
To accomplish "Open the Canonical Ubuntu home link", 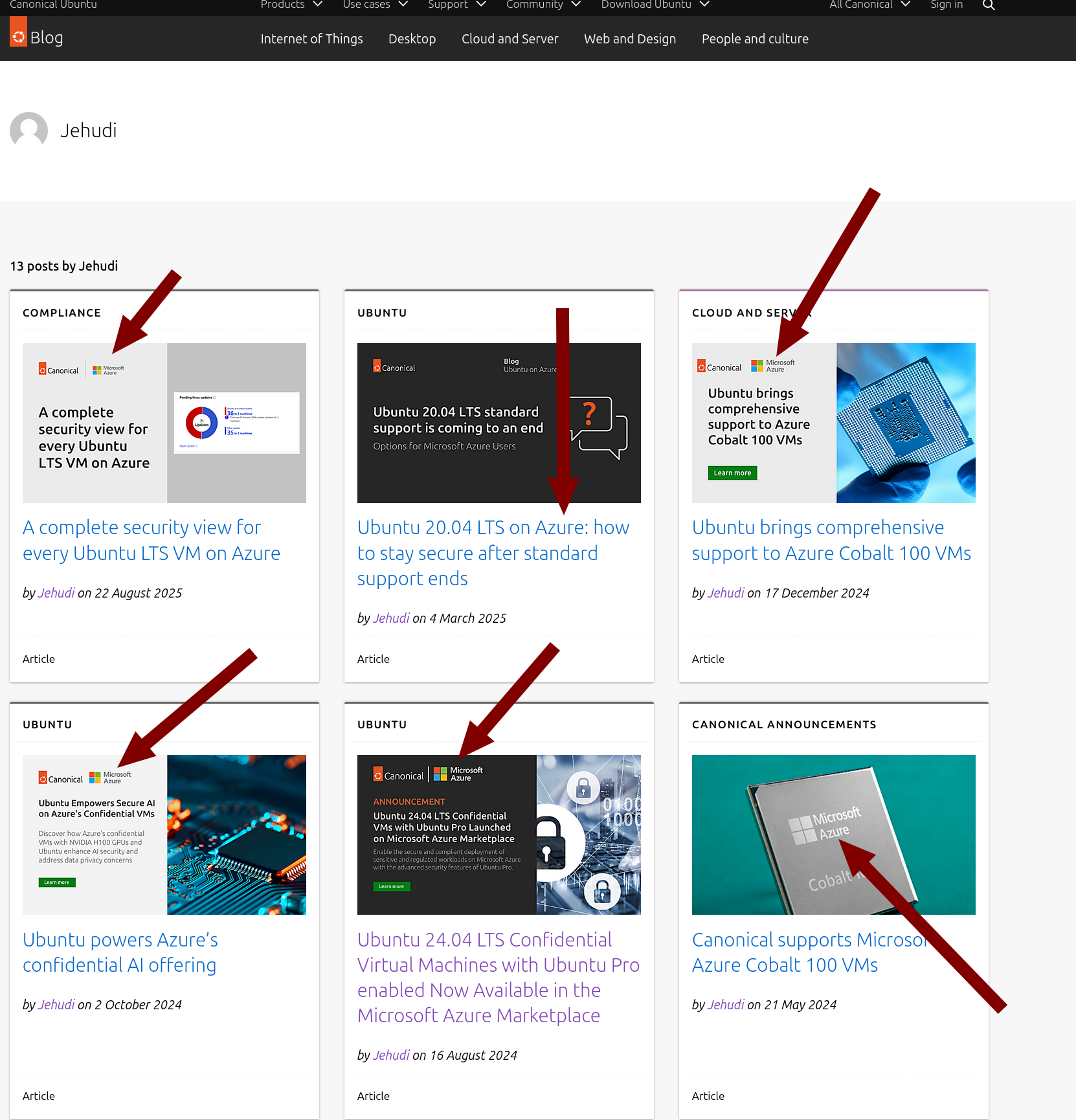I will [x=53, y=5].
